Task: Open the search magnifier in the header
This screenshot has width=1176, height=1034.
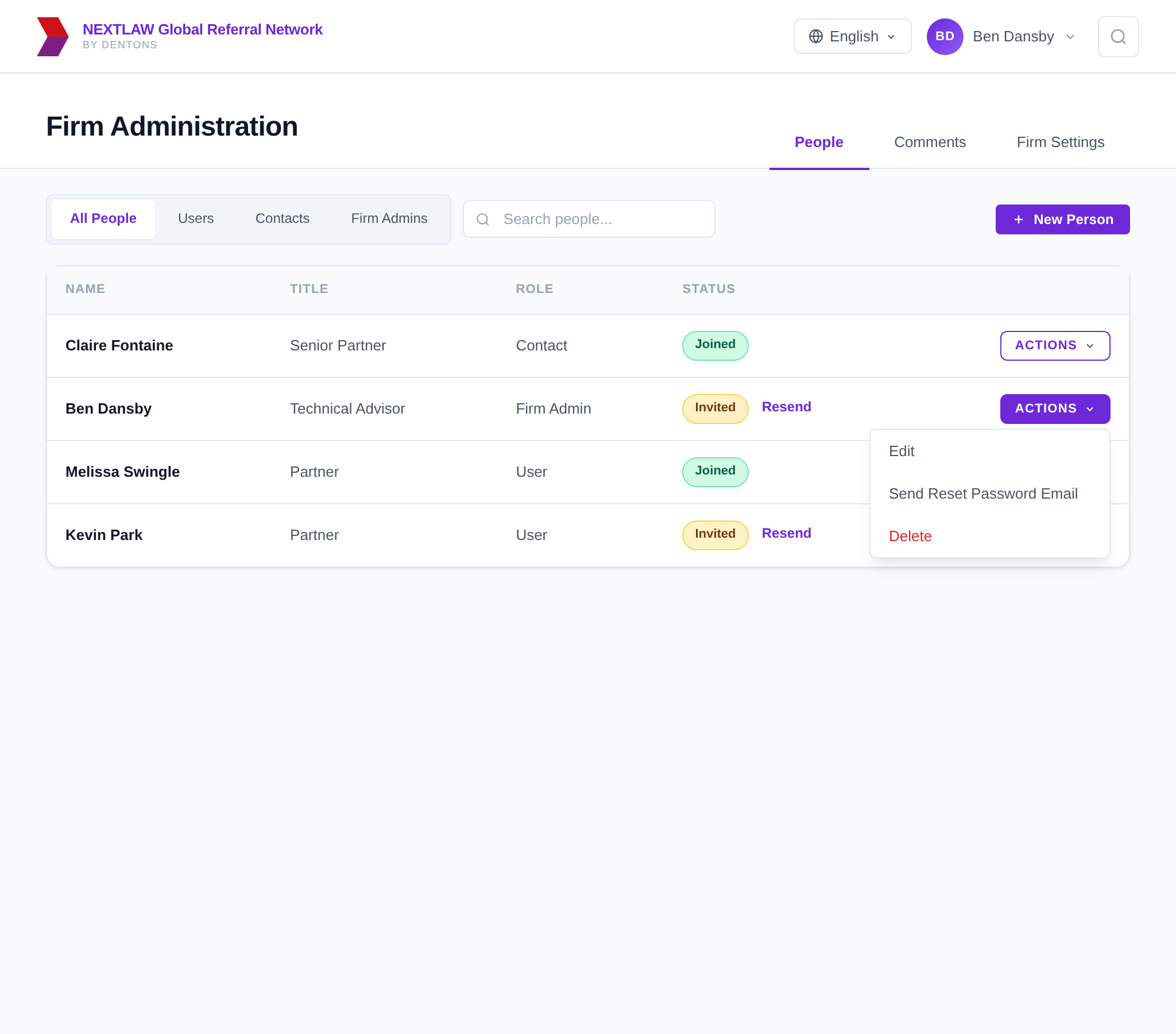Action: [x=1118, y=36]
